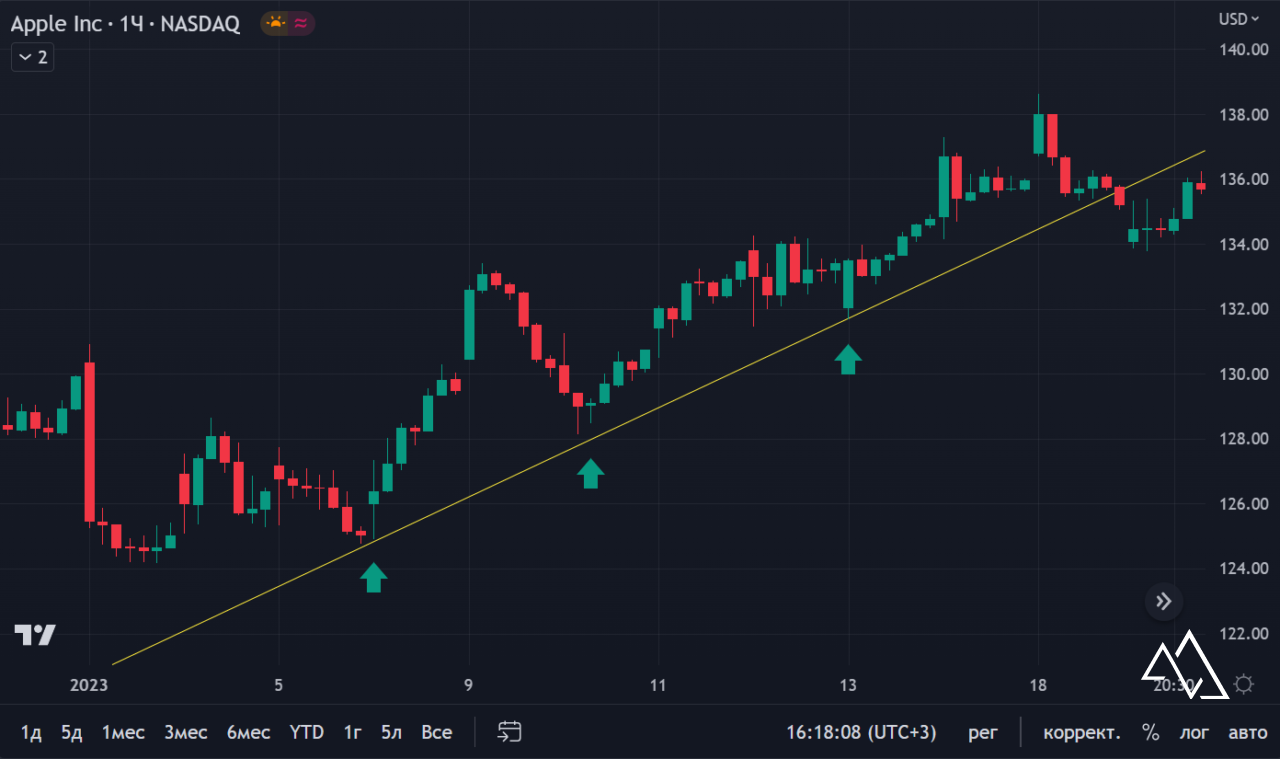
Task: Click the 2023 label on time axis
Action: point(89,685)
